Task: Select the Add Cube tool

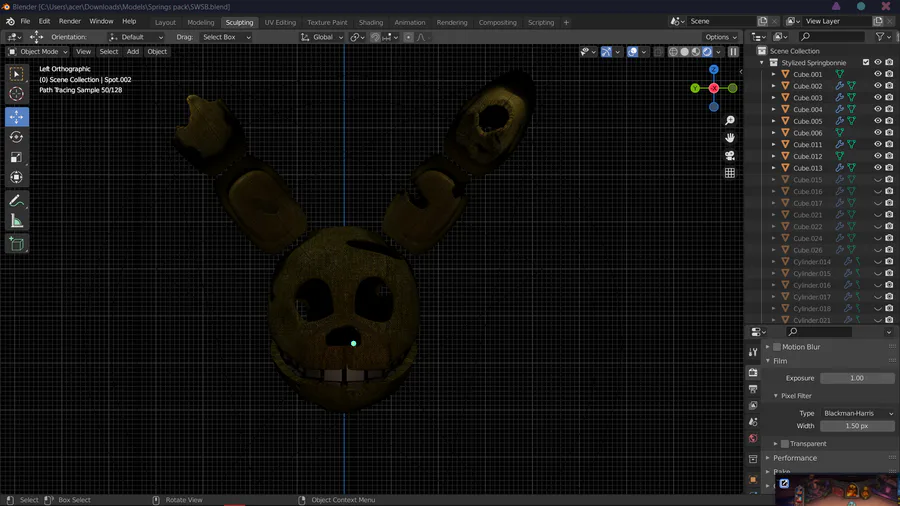Action: pyautogui.click(x=17, y=244)
